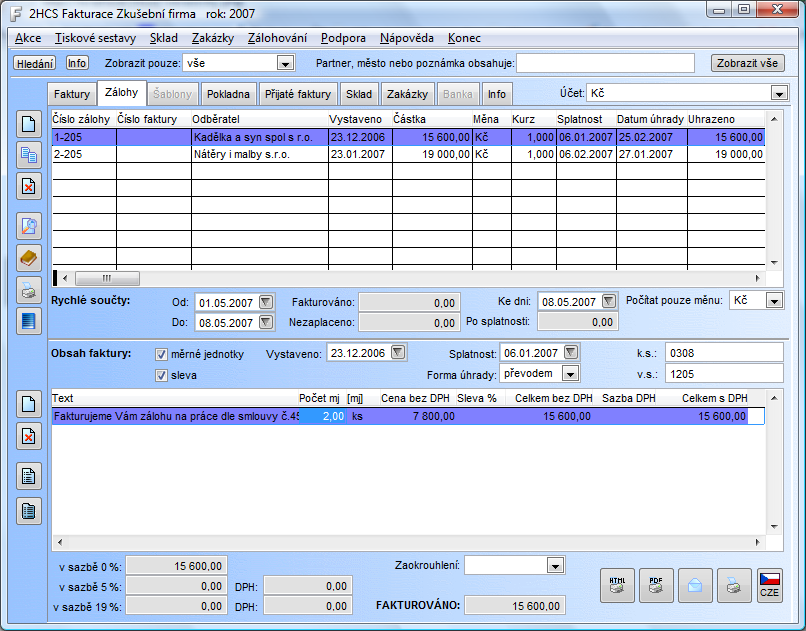Open the "Zobrazit pouze" dropdown
Image resolution: width=806 pixels, height=631 pixels.
point(285,63)
